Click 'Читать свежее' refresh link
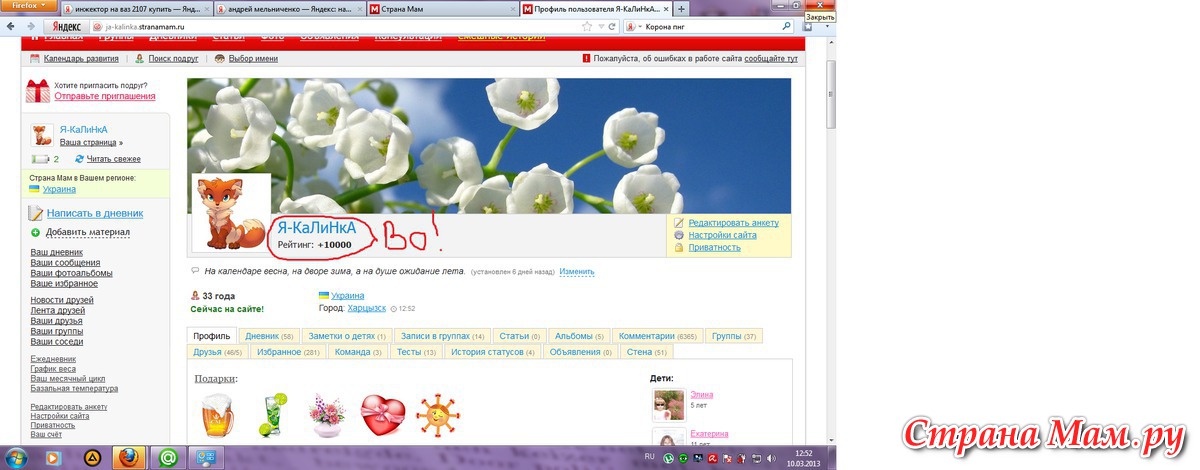 click(113, 159)
